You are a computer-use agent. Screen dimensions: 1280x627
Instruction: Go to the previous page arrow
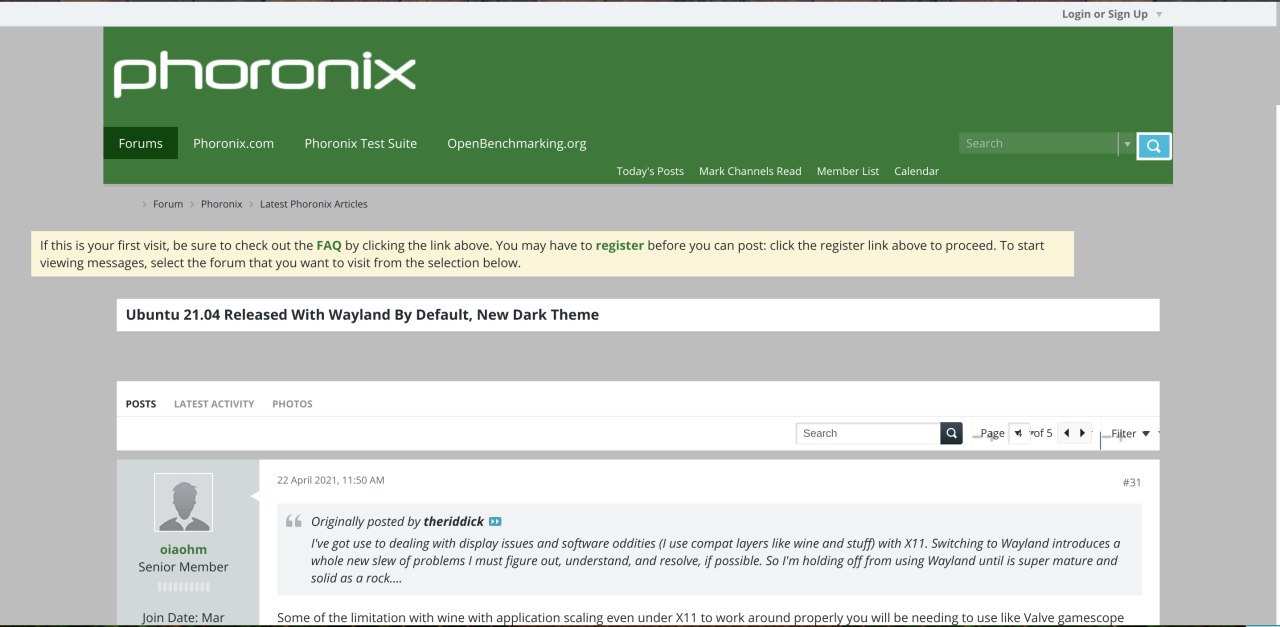tap(1066, 433)
